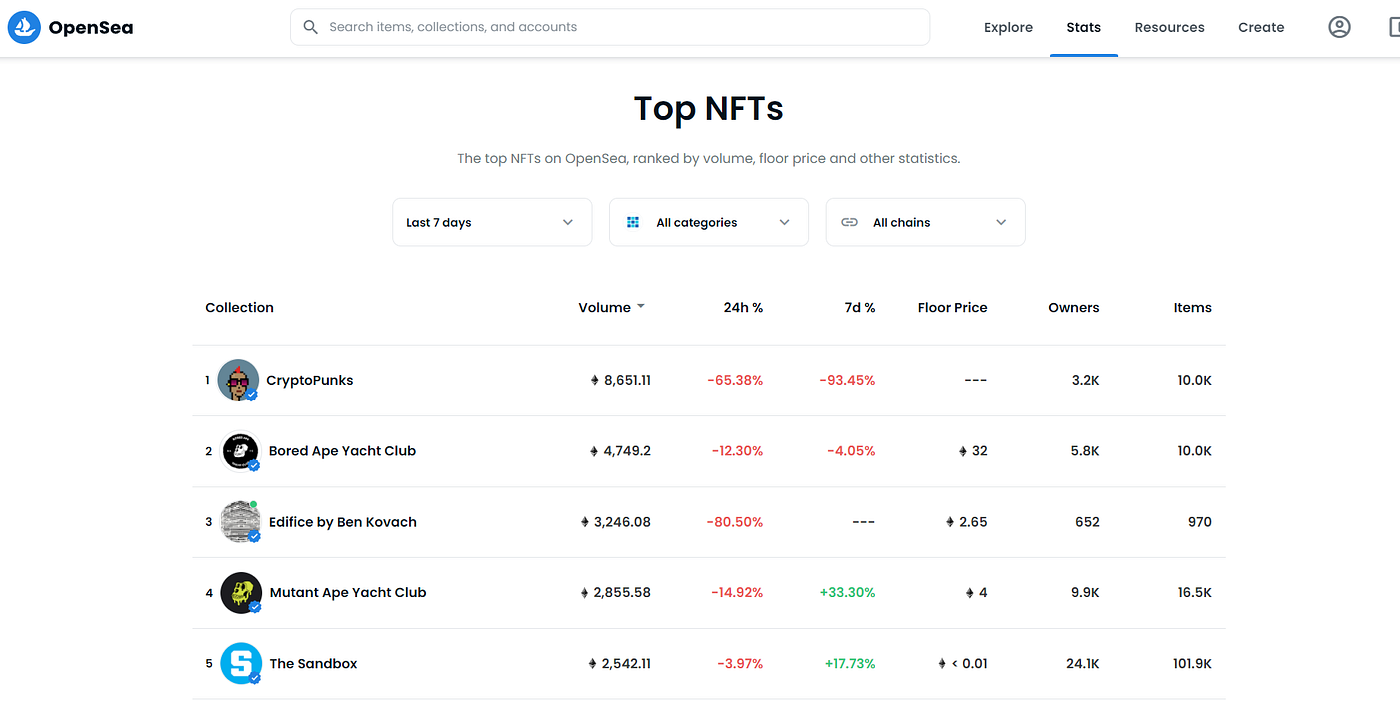Viewport: 1400px width, 701px height.
Task: Click the 5.8K owners value
Action: point(1085,451)
